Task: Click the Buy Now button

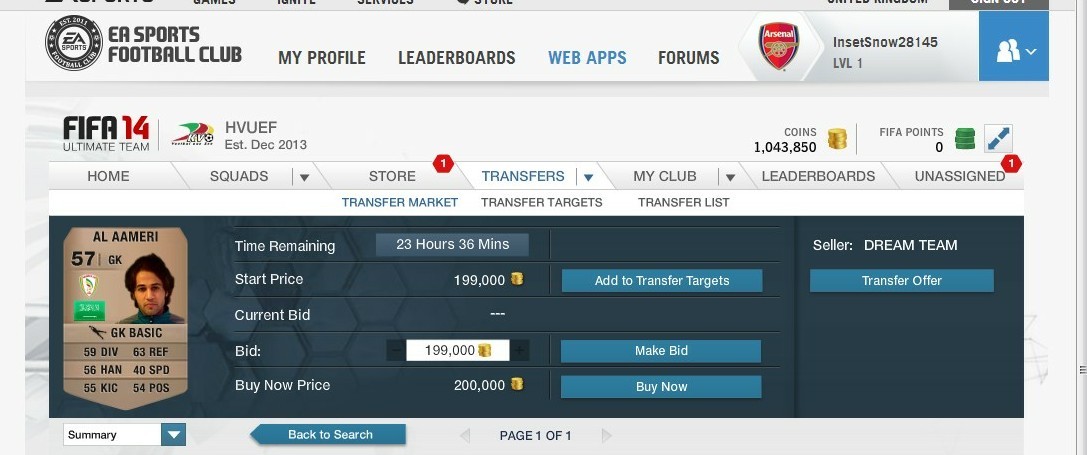Action: (x=661, y=387)
